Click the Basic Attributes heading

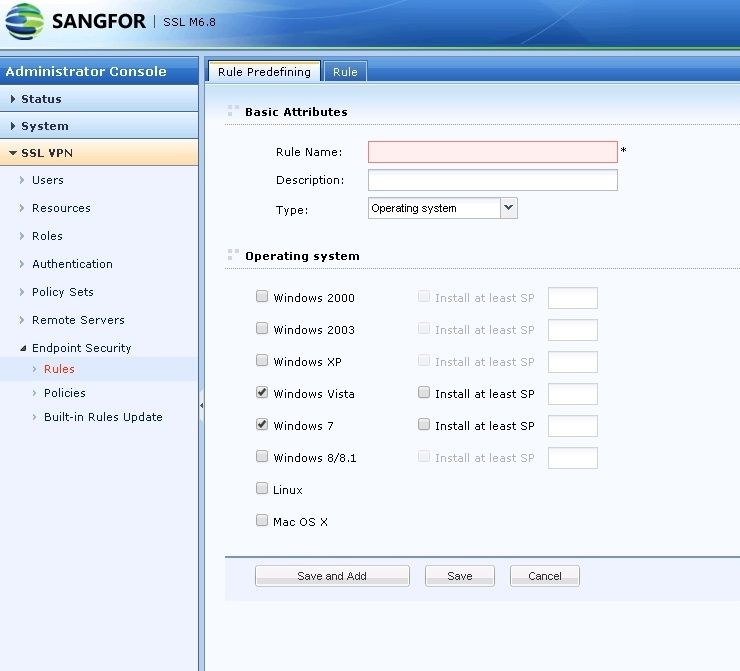point(296,112)
